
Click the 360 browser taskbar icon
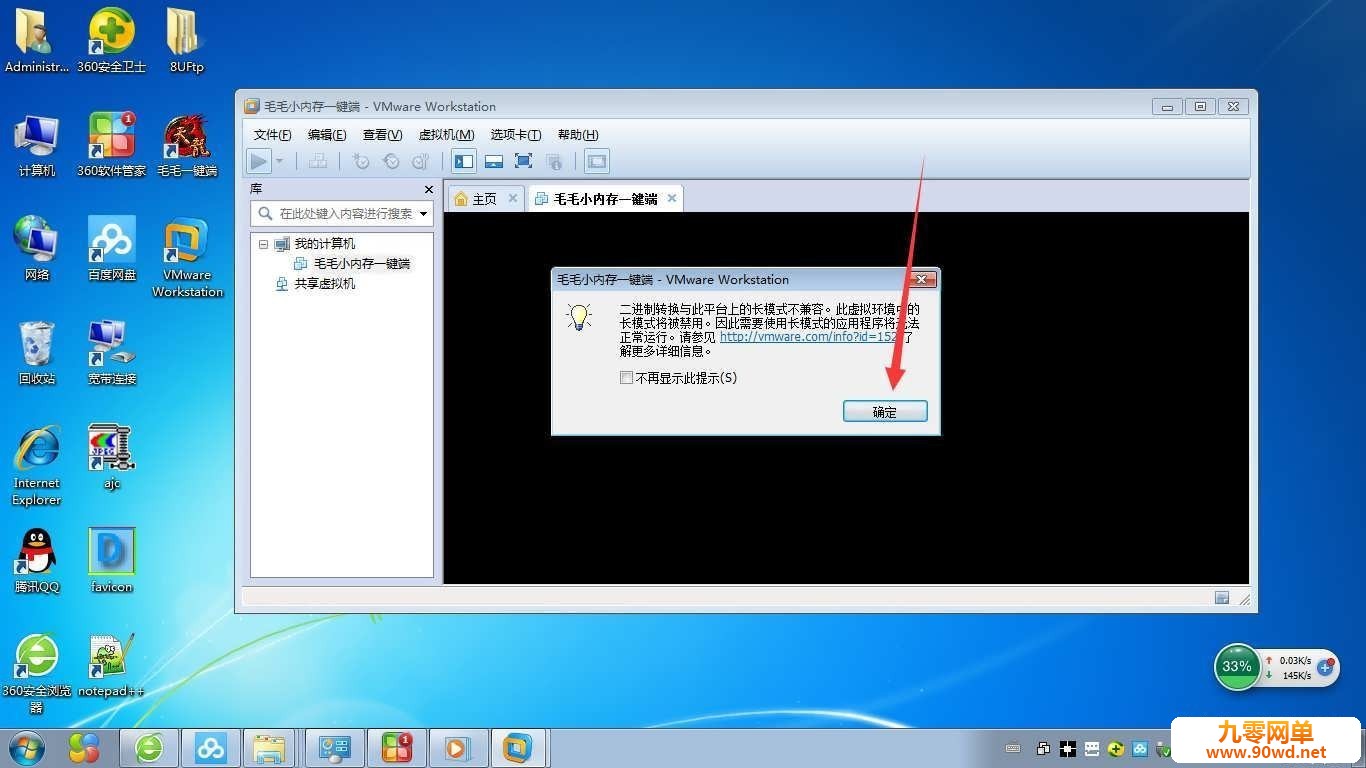150,748
